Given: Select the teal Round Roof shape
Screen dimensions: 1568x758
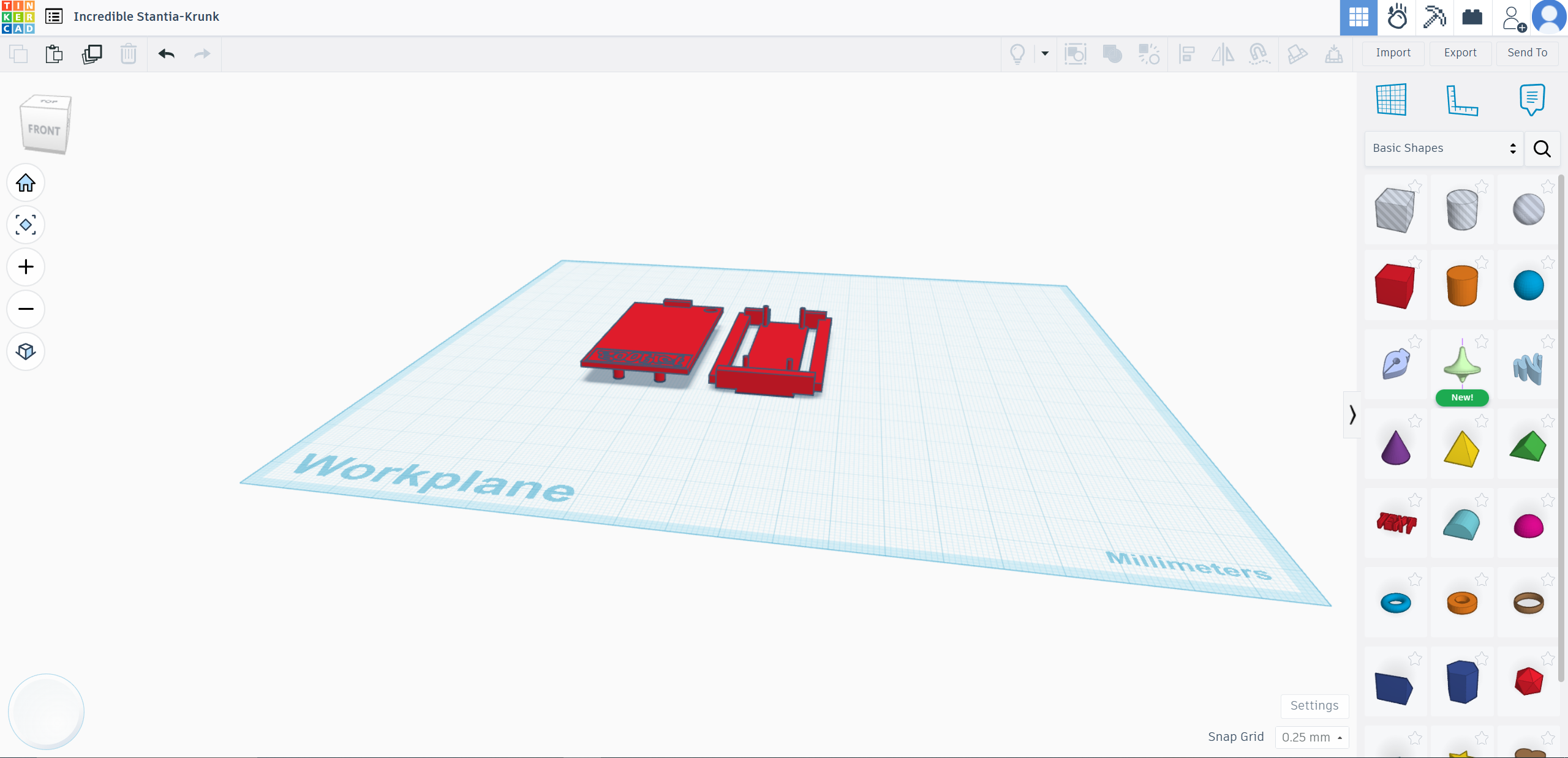Looking at the screenshot, I should pyautogui.click(x=1462, y=525).
